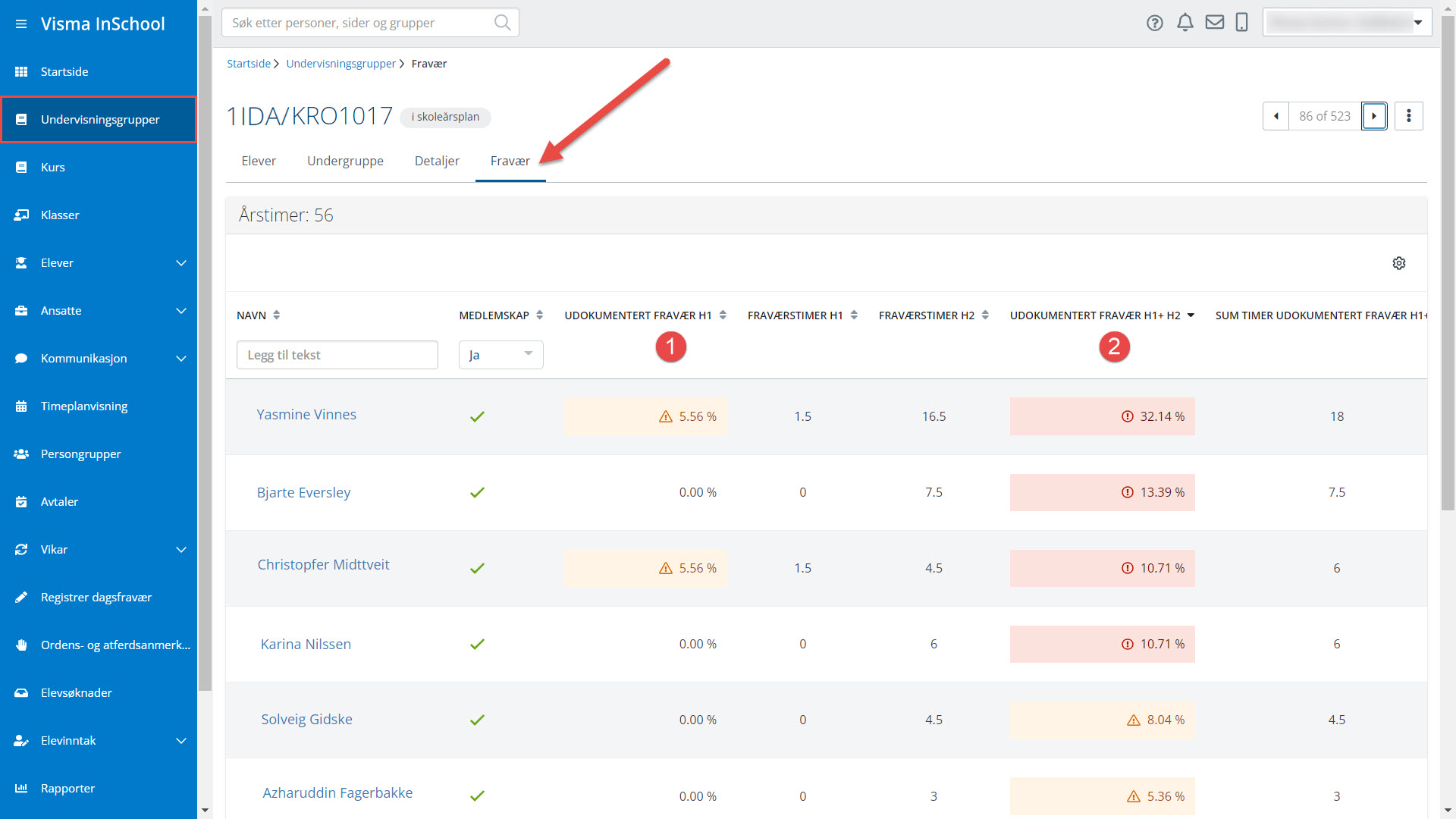
Task: Click Startside breadcrumb link
Action: [x=249, y=64]
